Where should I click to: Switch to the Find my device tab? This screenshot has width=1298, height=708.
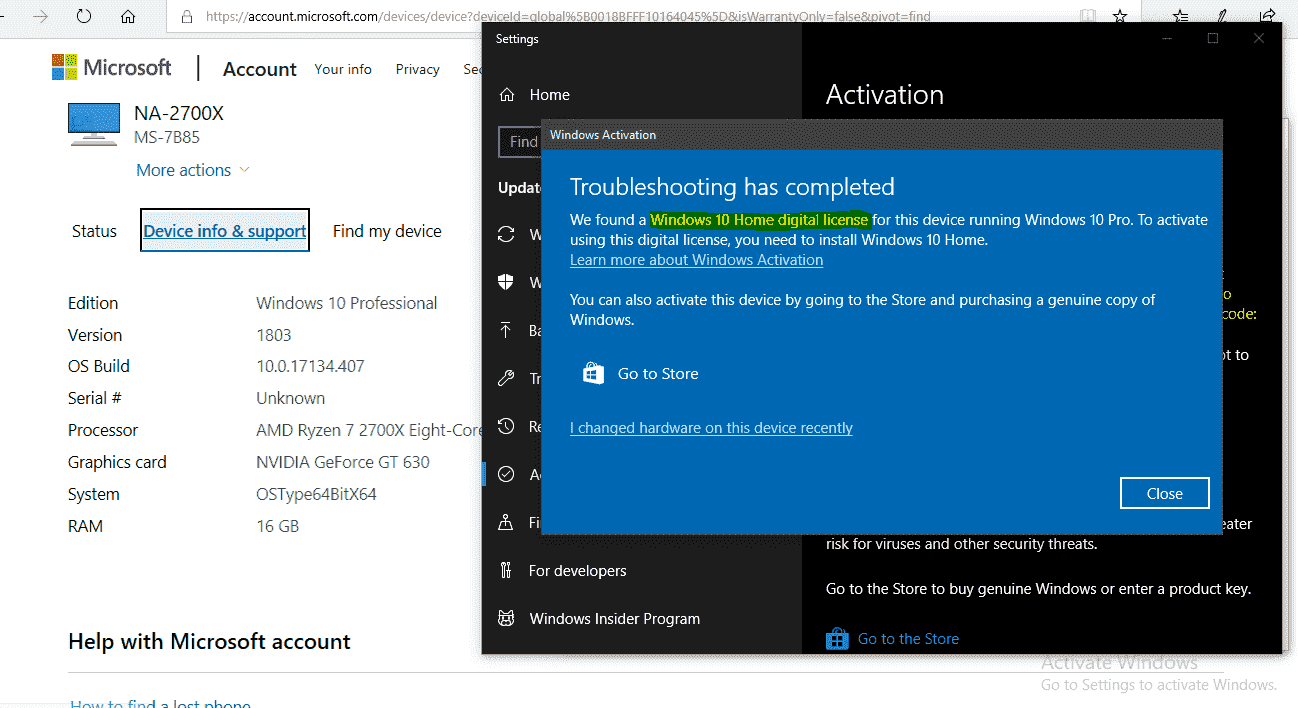tap(387, 231)
